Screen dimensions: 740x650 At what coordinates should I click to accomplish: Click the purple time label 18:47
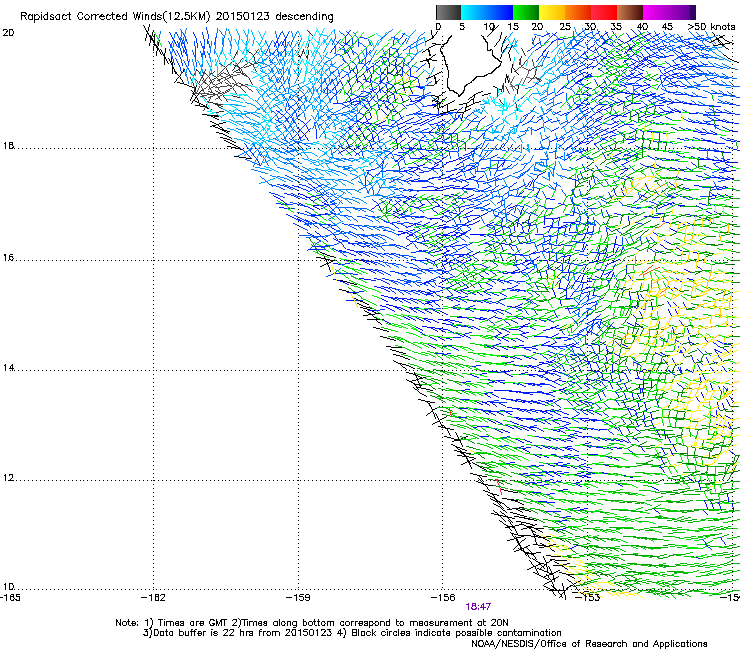click(x=478, y=607)
